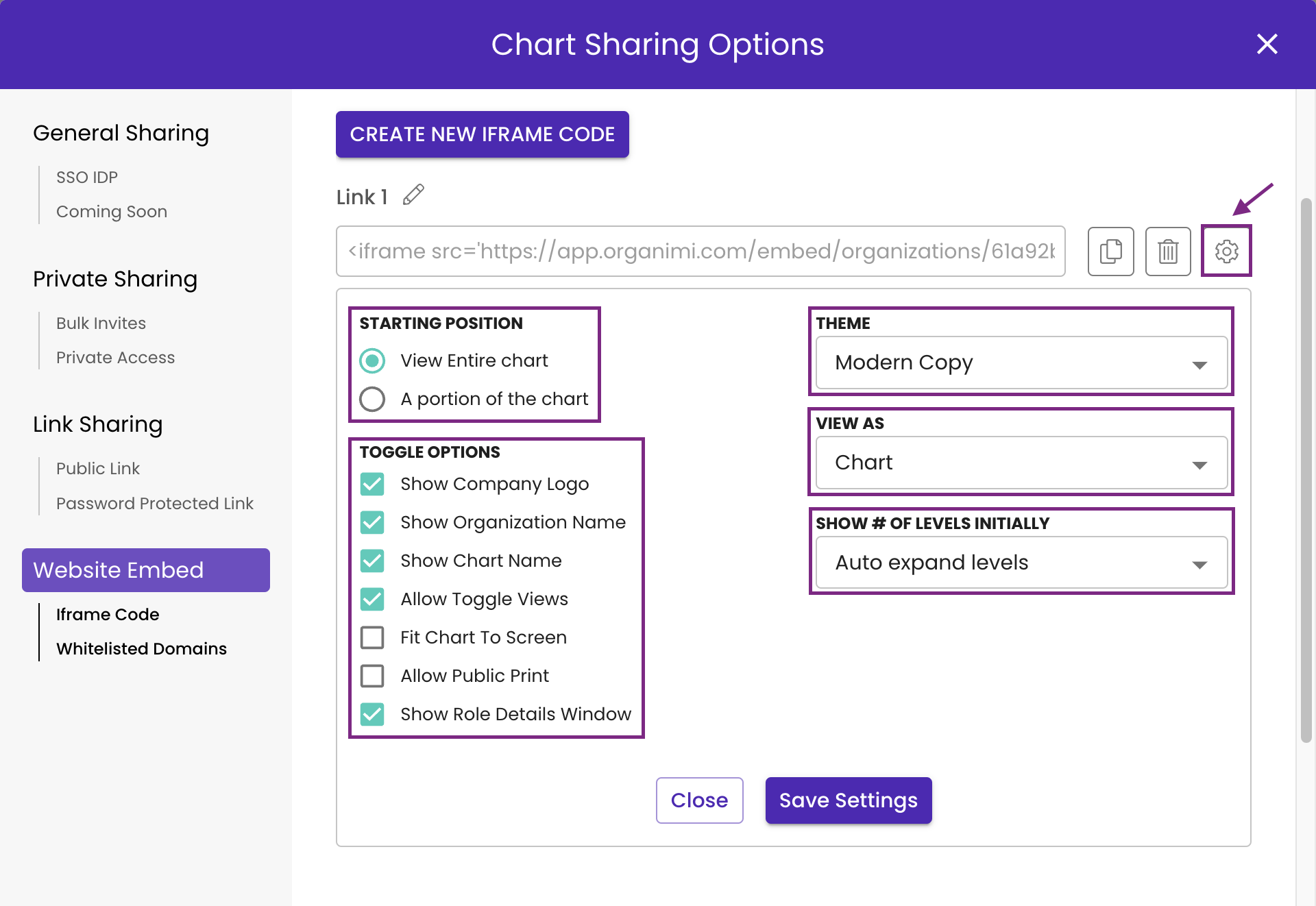Expand the Show # Of Levels Initially dropdown
Screen dimensions: 1316x906
[x=1021, y=563]
